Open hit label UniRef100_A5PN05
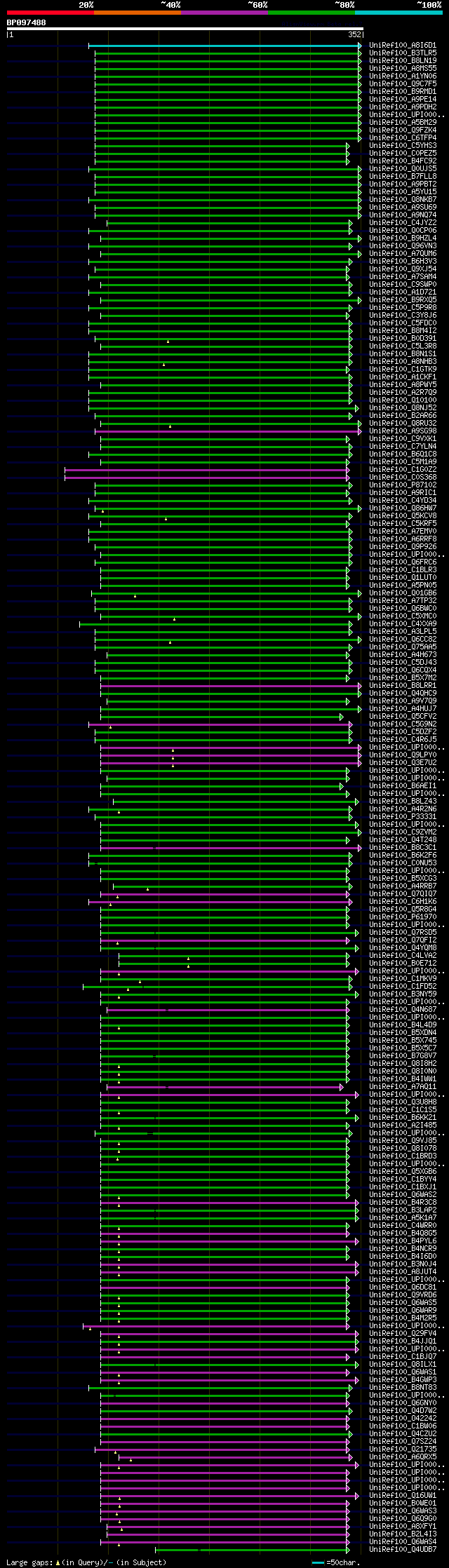 click(403, 586)
